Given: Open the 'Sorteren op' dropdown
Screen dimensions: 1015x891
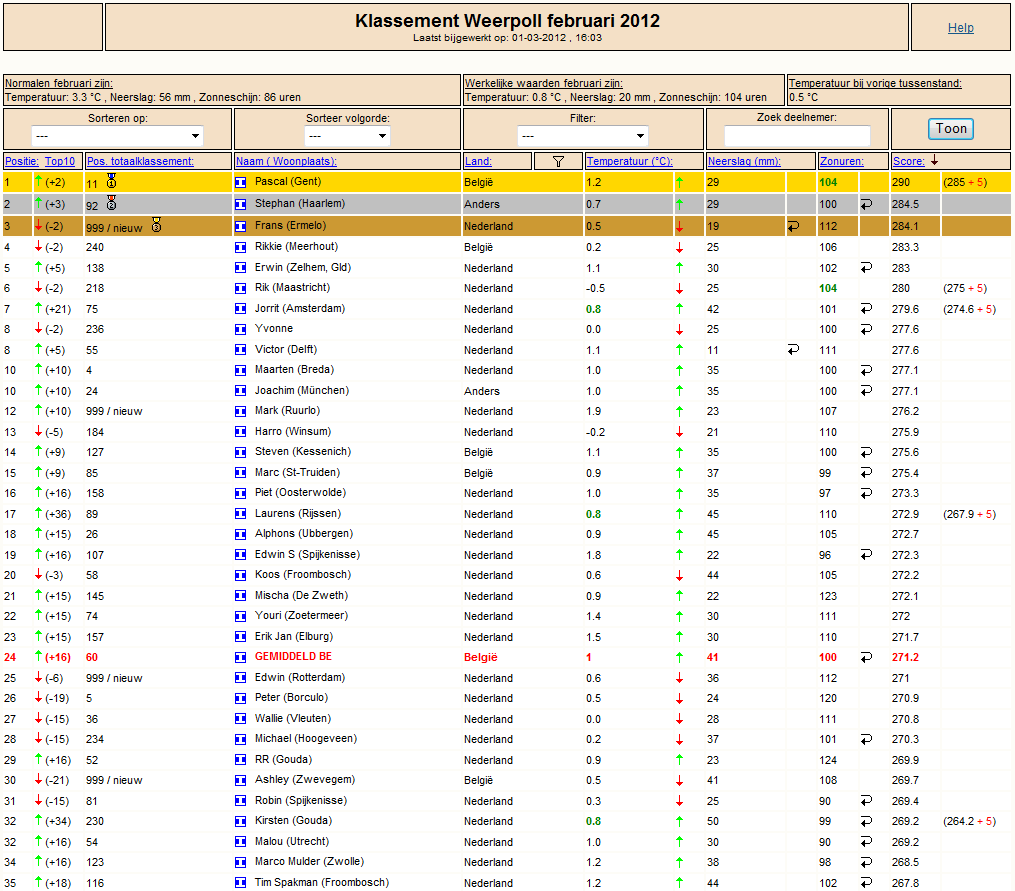Looking at the screenshot, I should click(117, 136).
